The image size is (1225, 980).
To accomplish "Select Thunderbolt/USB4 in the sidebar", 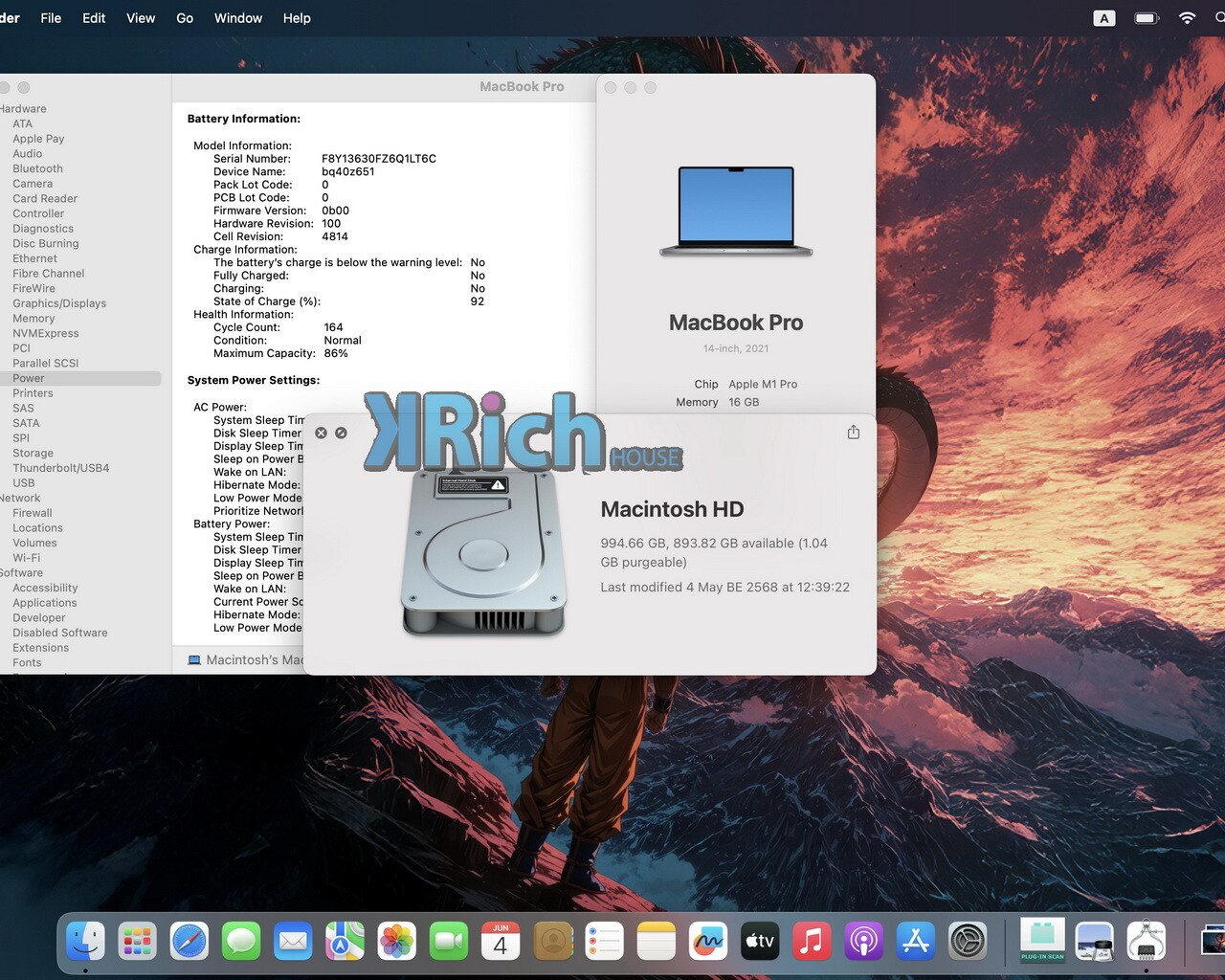I will pyautogui.click(x=61, y=467).
